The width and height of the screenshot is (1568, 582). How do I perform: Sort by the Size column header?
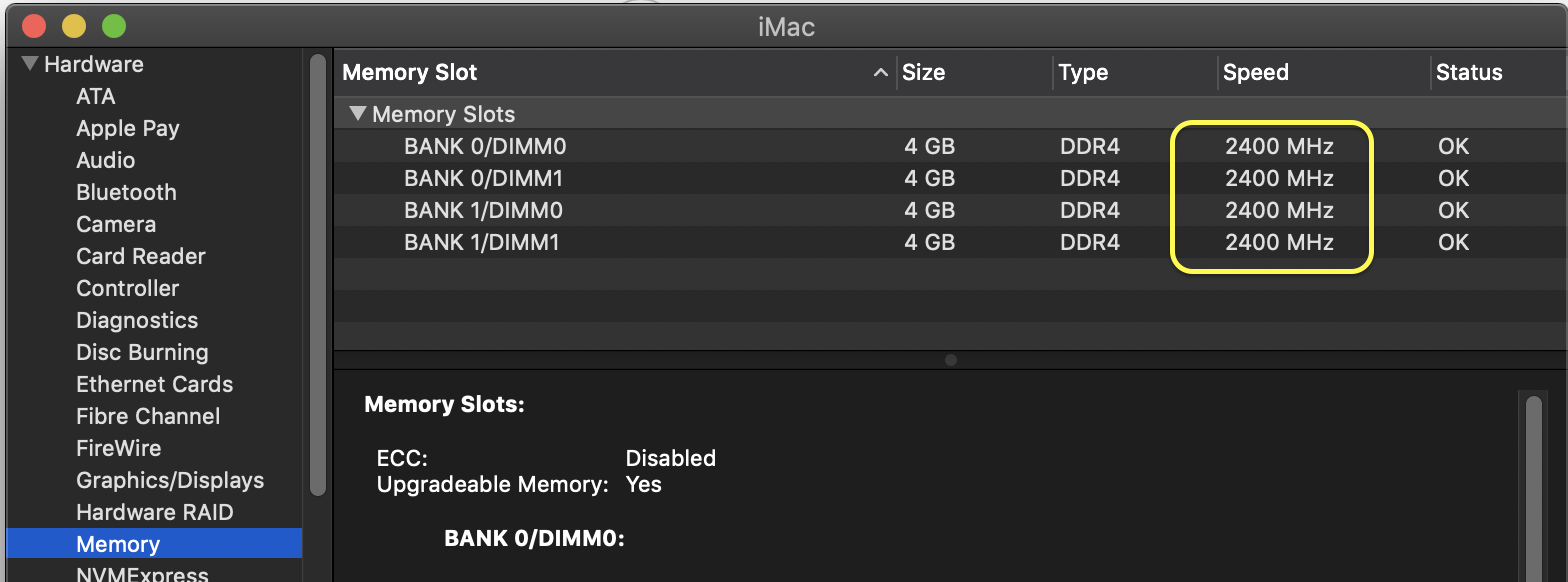click(924, 73)
